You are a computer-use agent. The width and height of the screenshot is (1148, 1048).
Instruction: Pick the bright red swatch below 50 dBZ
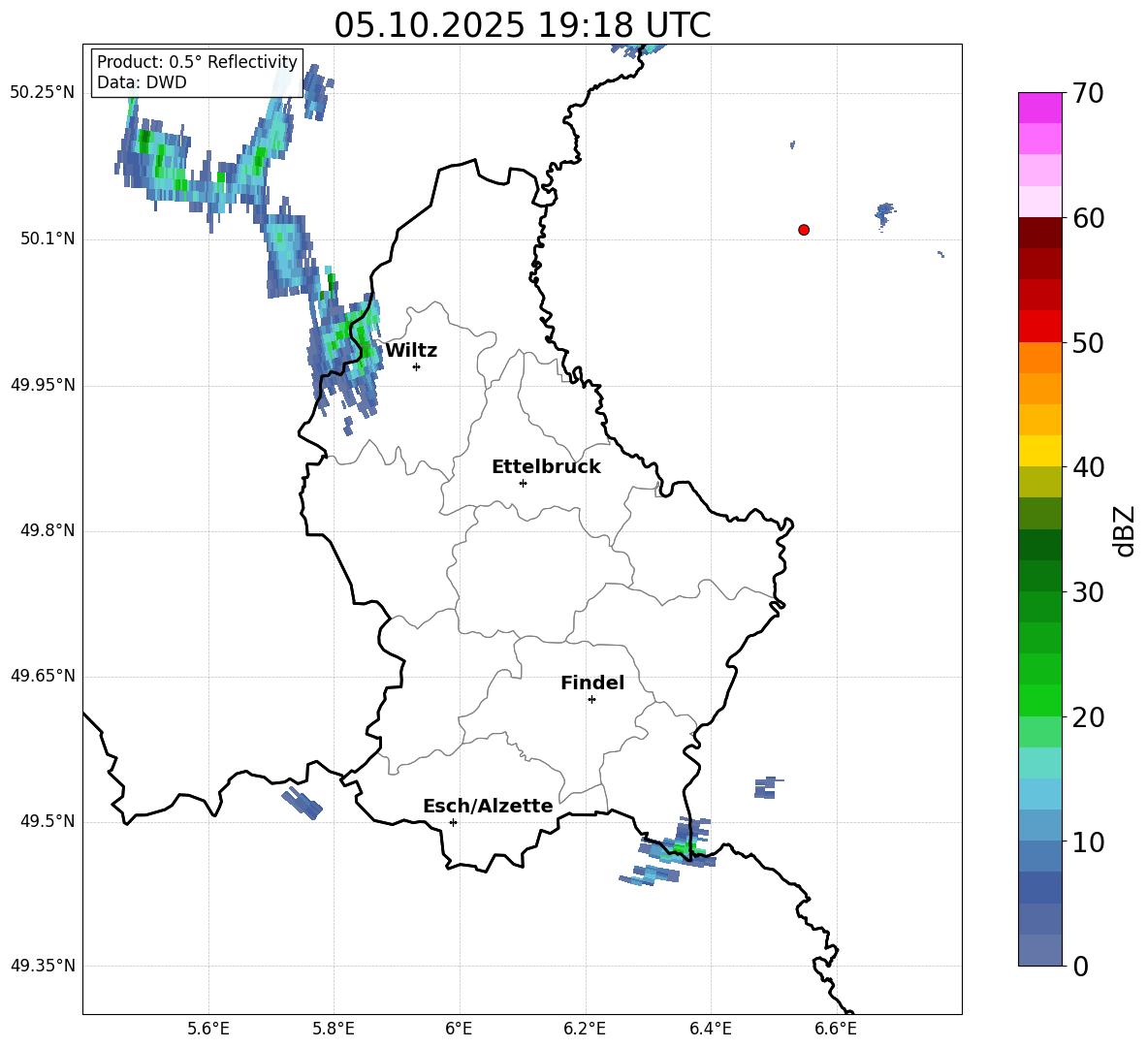pos(1040,326)
